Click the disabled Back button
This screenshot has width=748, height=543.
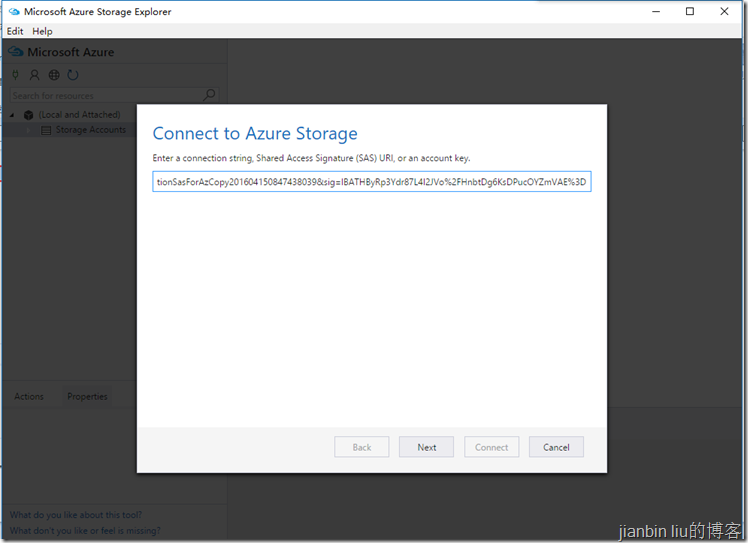362,447
